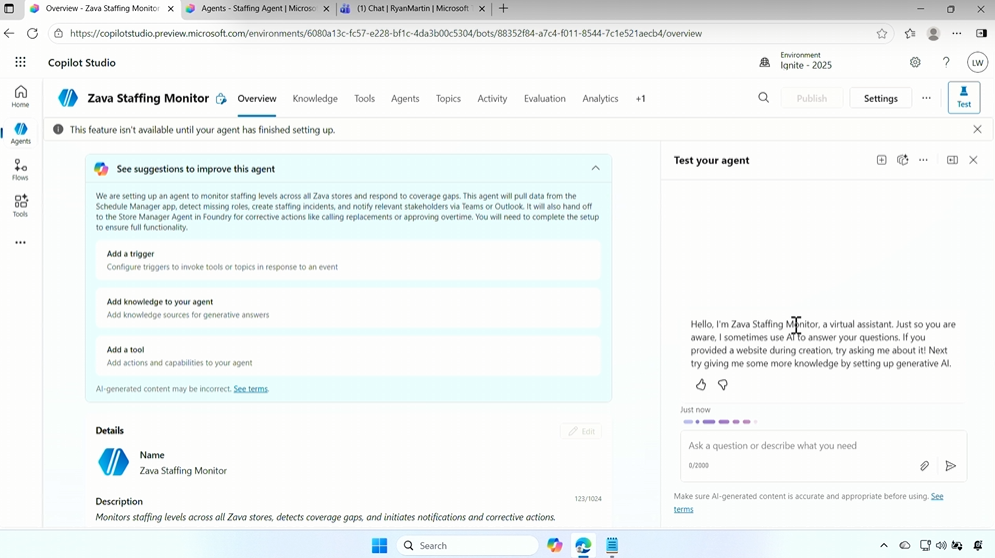Viewport: 995px width, 558px height.
Task: Click the icon beside Zava Staffing Monitor title
Action: tap(221, 98)
